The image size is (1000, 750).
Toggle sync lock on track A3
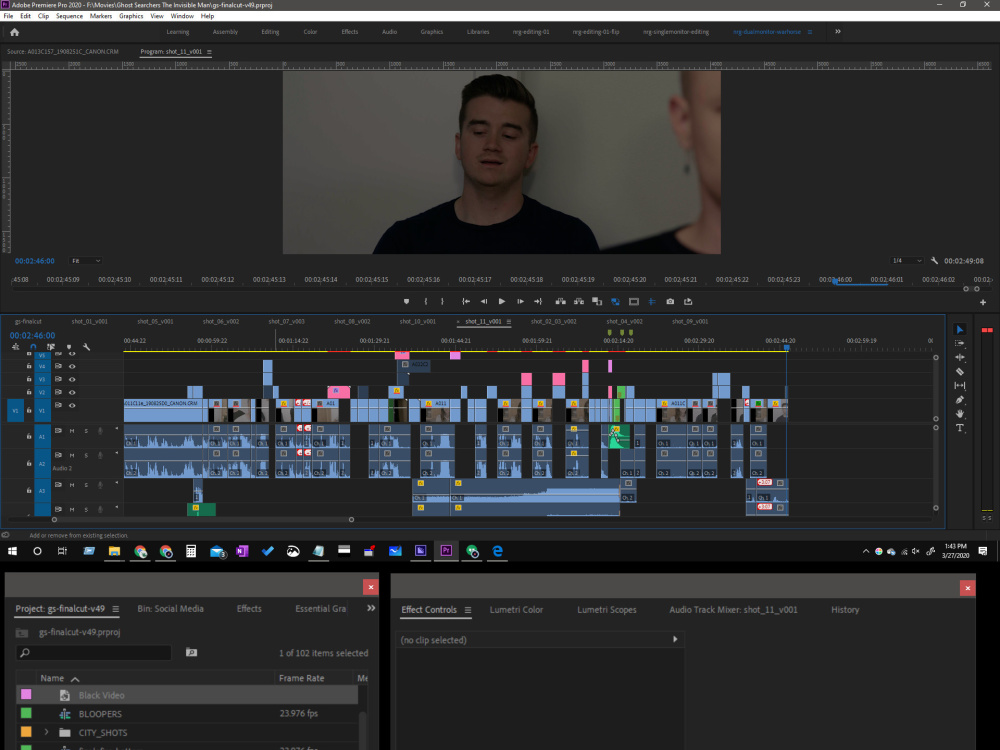58,485
